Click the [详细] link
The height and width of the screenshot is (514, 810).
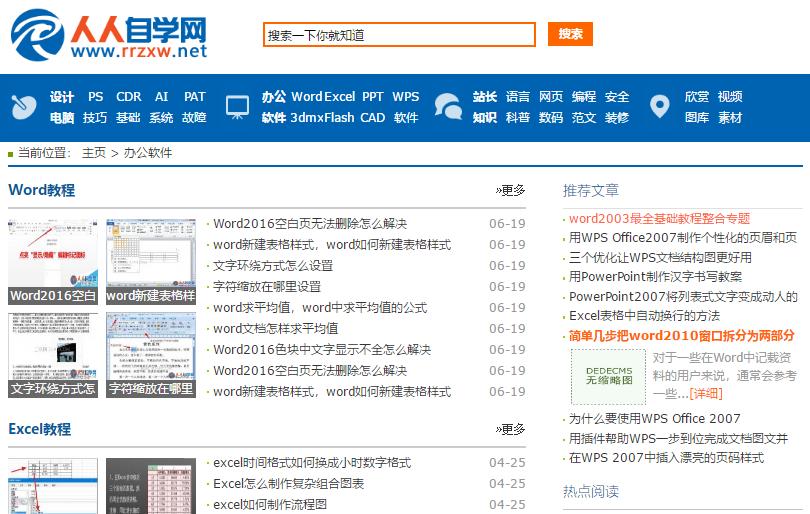[x=706, y=394]
